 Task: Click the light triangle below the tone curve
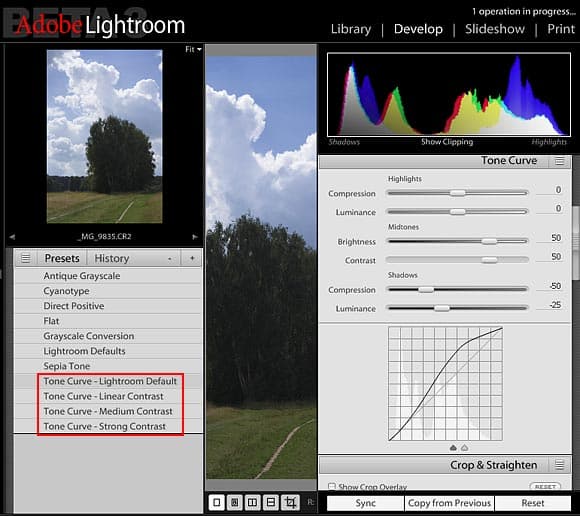[x=465, y=448]
